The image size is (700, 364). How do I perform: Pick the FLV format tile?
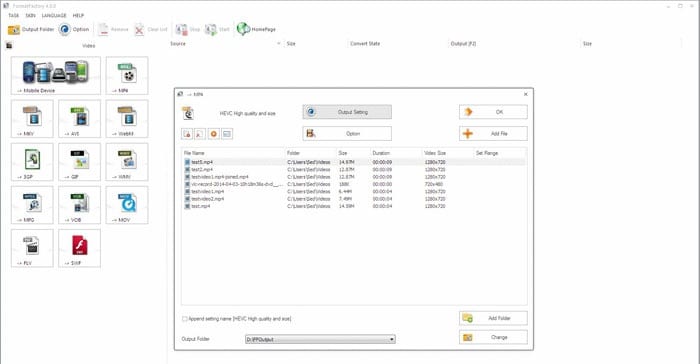coord(32,248)
